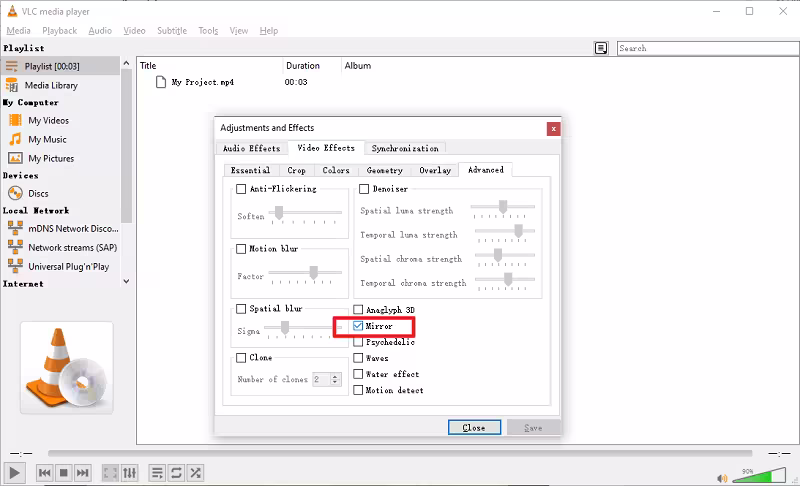Open the Essential sub-tab
Viewport: 800px width, 486px height.
(250, 170)
